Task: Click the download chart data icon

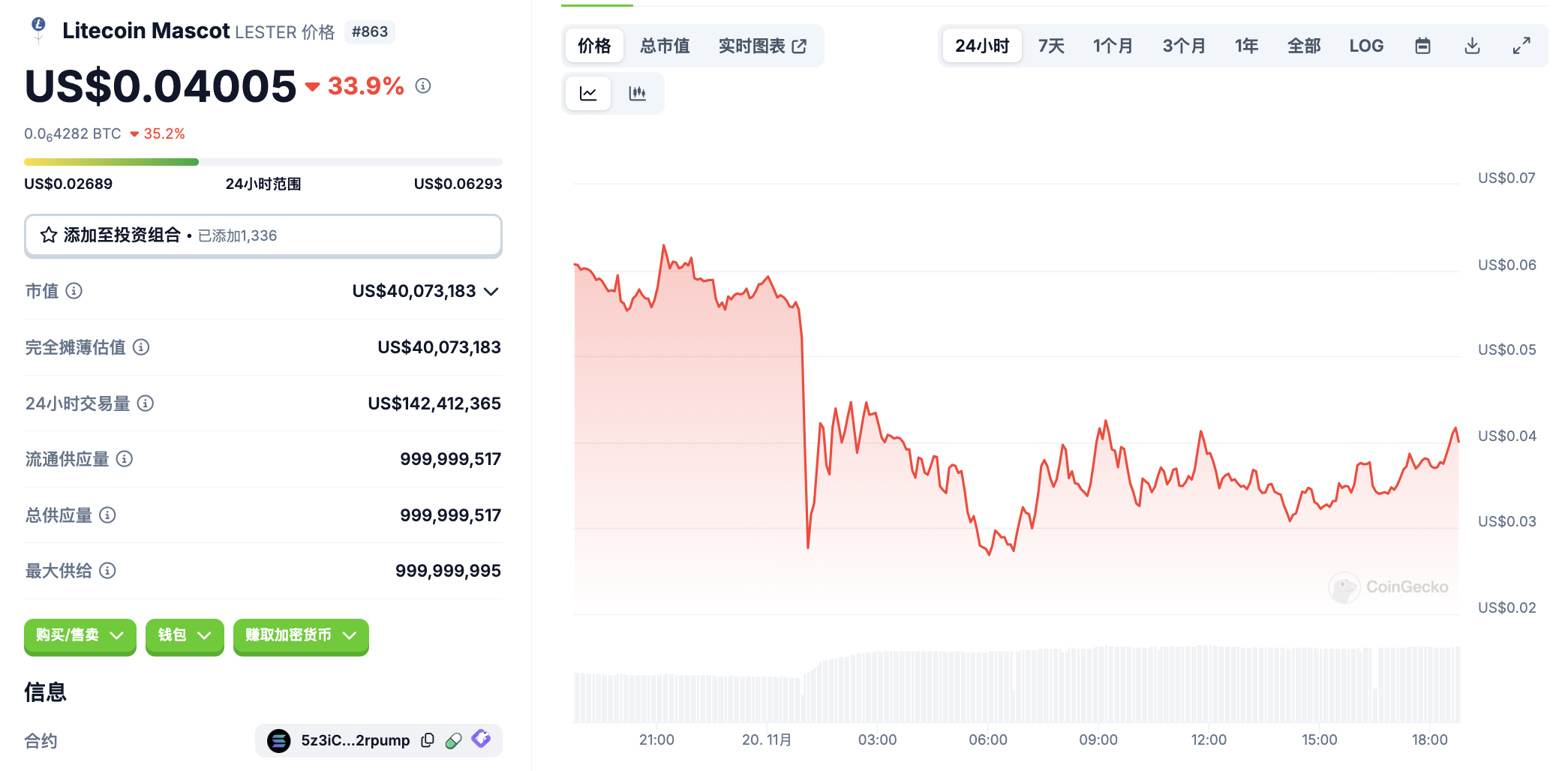Action: point(1472,46)
